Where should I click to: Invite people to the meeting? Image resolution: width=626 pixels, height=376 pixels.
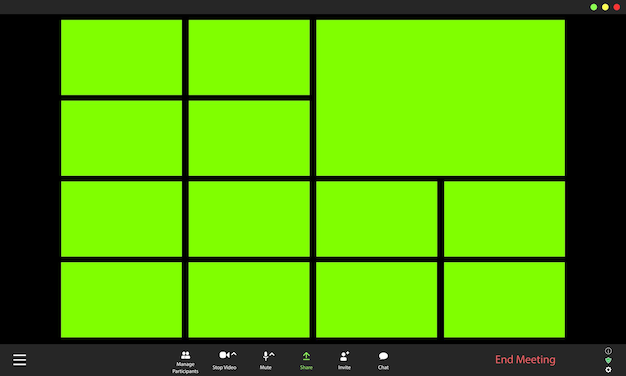(345, 360)
